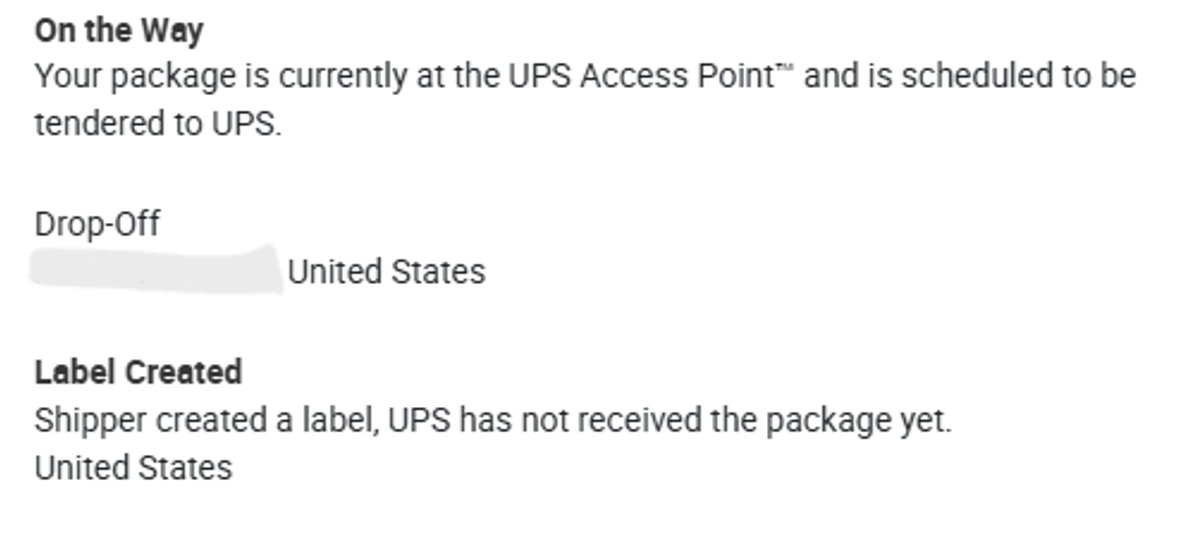Click "United States" beside the redacted location

pos(386,272)
